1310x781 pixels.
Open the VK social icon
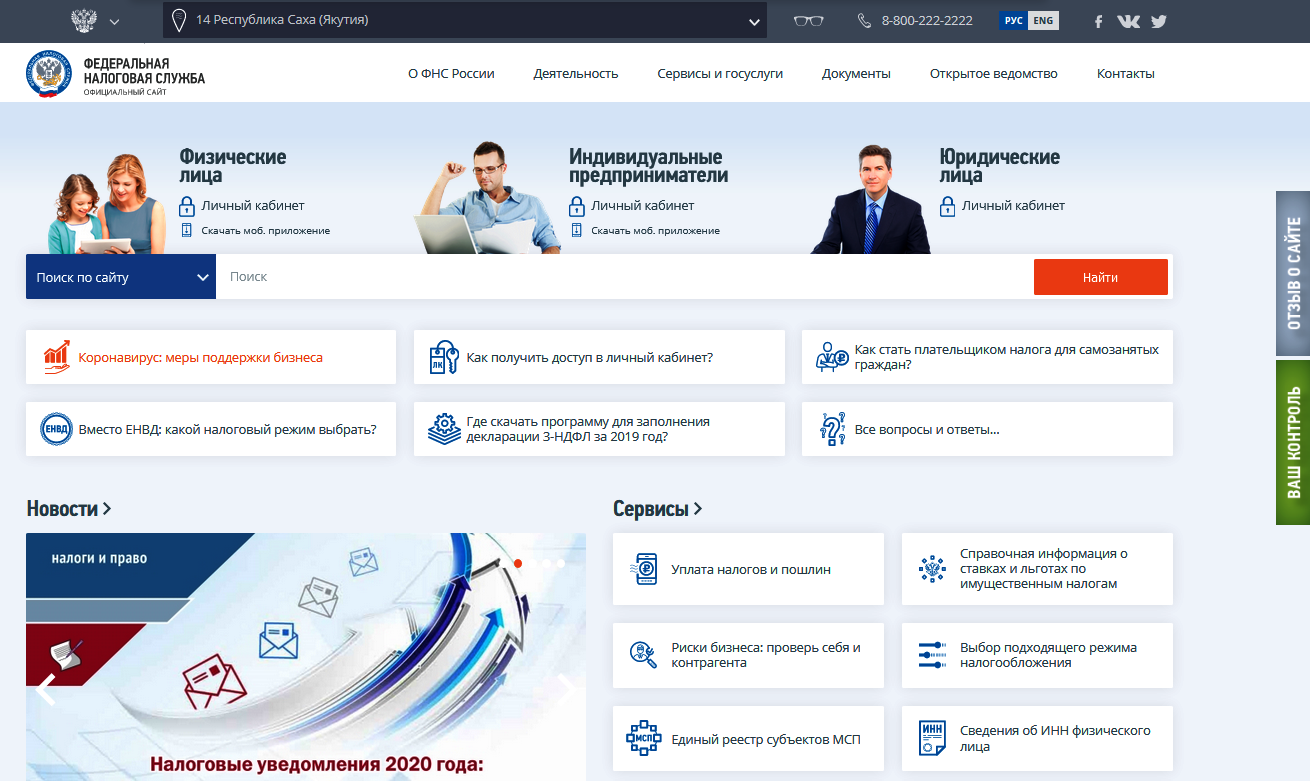(x=1128, y=21)
